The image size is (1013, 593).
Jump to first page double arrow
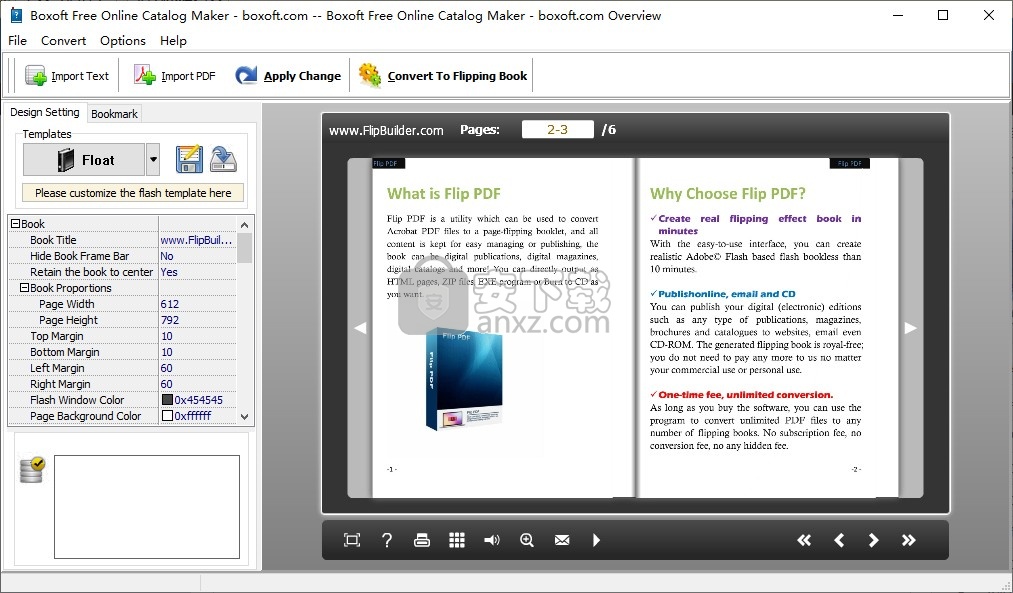click(804, 540)
